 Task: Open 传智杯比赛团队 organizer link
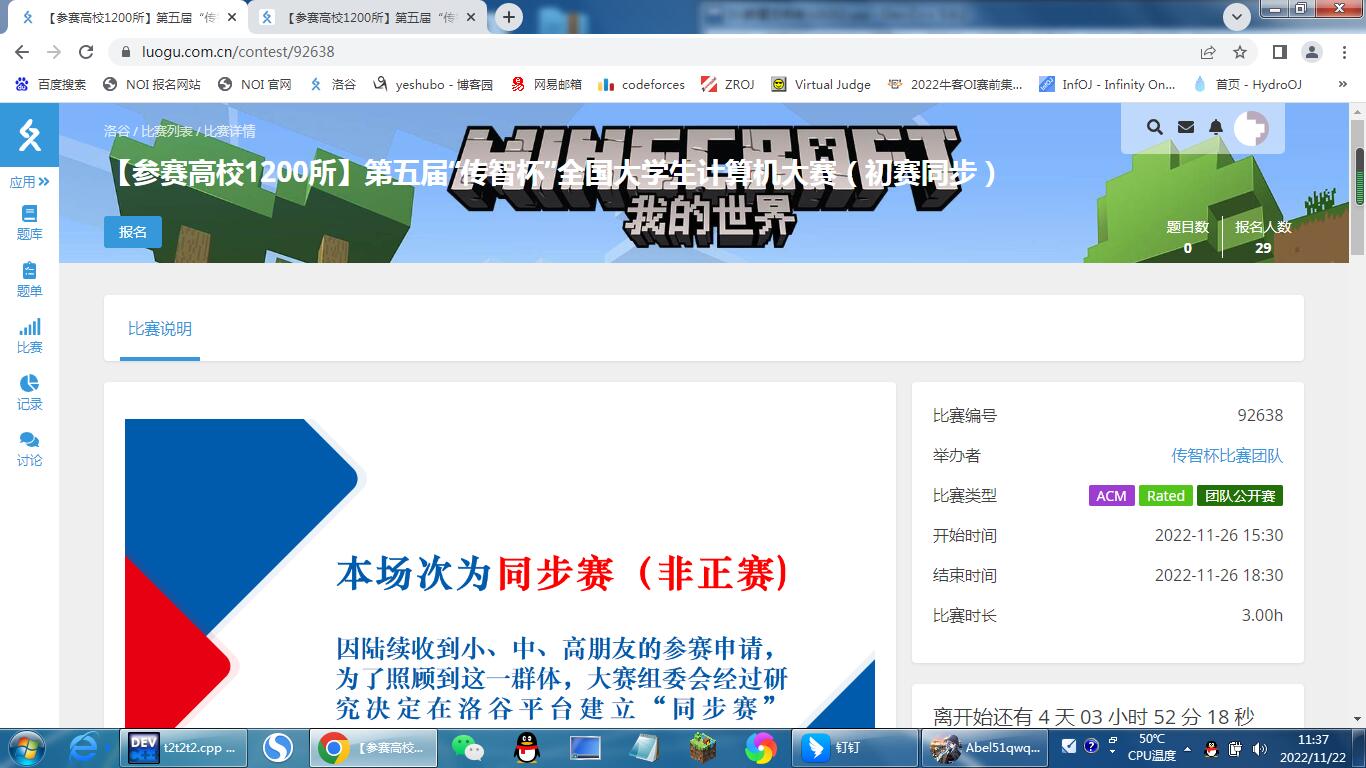1227,456
